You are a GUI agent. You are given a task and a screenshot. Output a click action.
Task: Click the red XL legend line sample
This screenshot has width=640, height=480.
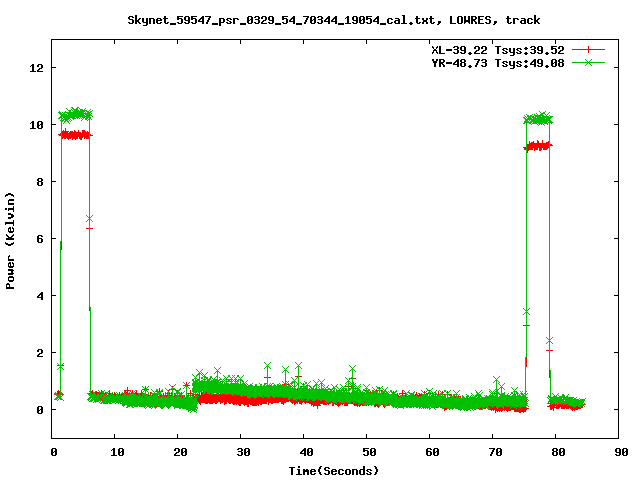coord(588,50)
